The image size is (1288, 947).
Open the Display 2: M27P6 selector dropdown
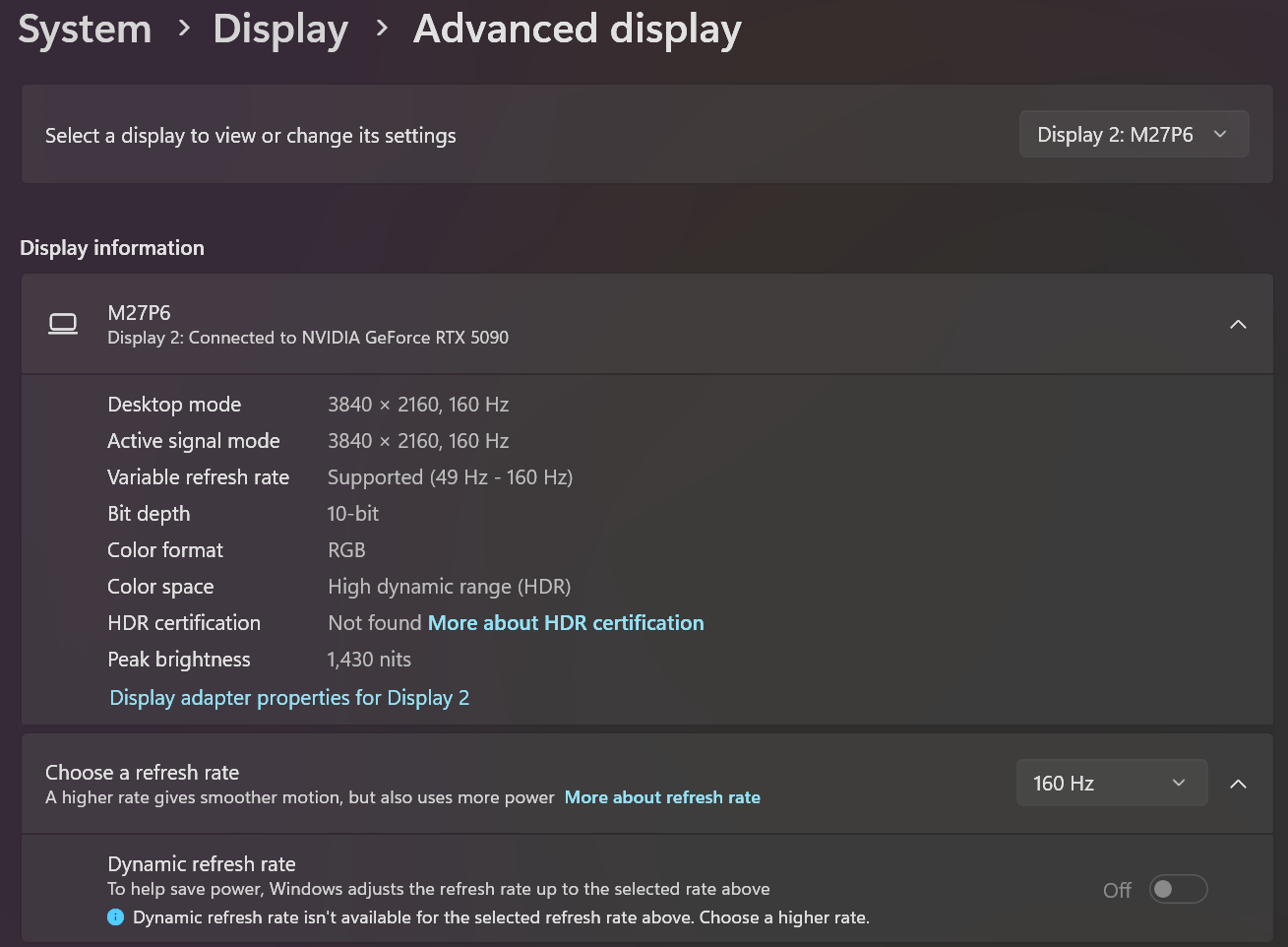tap(1134, 134)
